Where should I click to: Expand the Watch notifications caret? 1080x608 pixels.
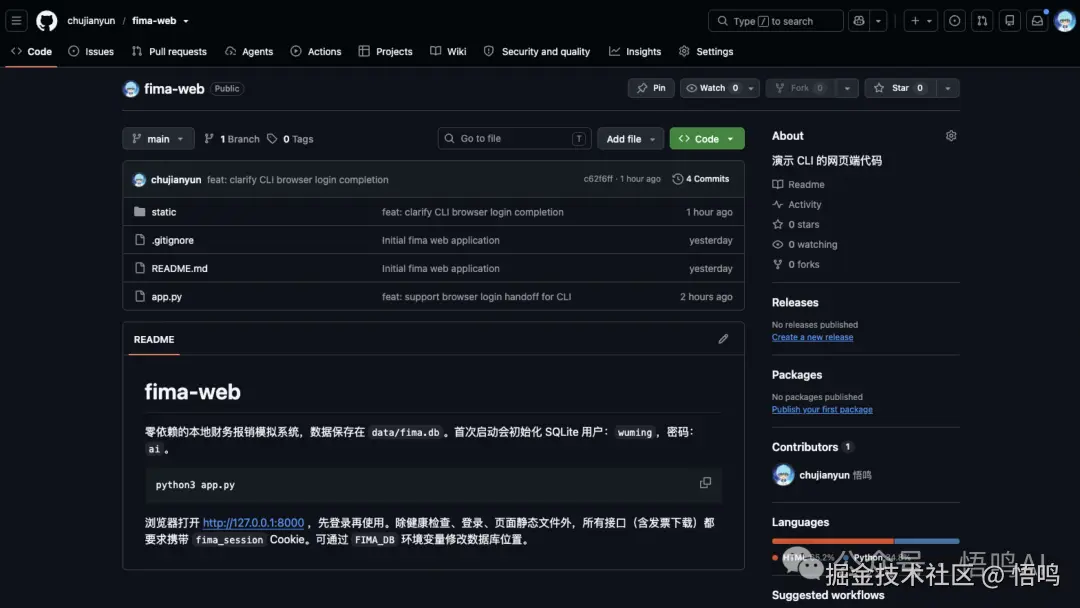pyautogui.click(x=751, y=88)
